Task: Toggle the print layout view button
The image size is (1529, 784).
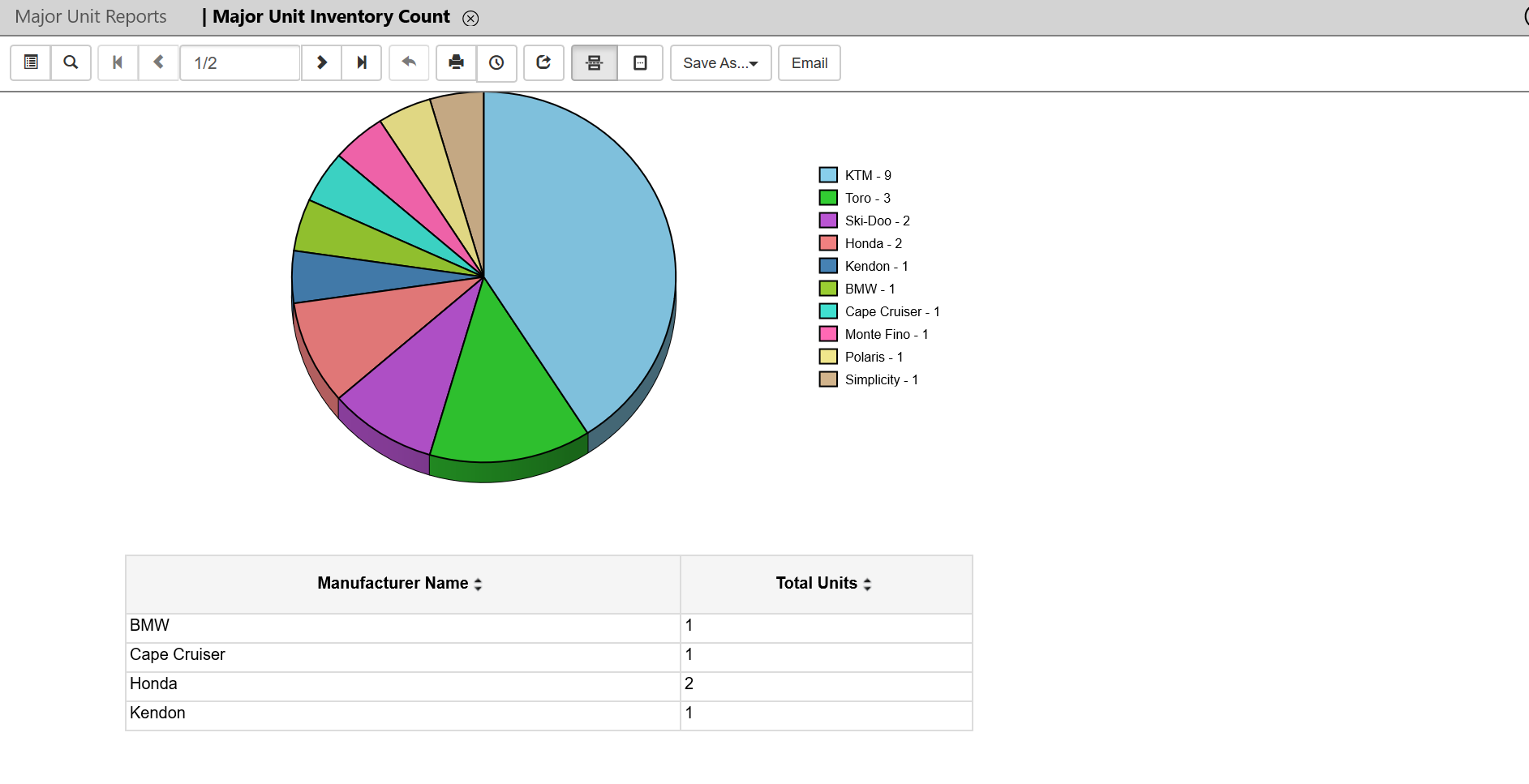Action: (595, 62)
